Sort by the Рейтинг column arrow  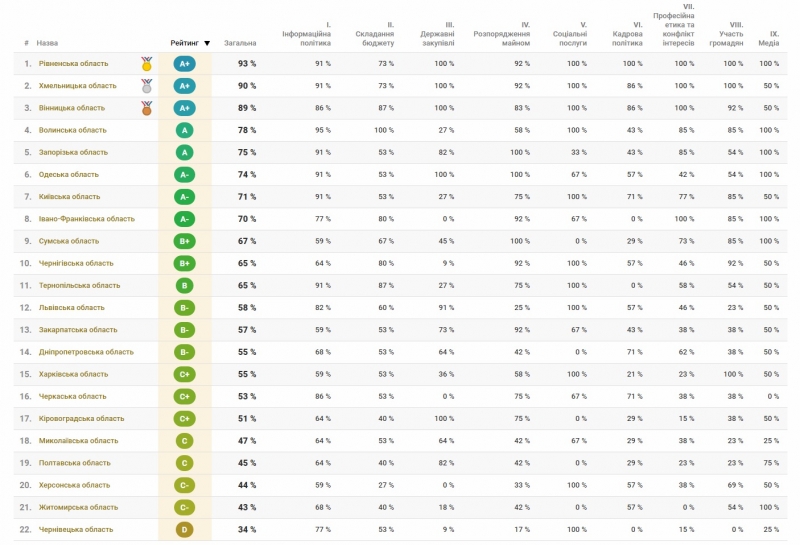click(x=207, y=44)
